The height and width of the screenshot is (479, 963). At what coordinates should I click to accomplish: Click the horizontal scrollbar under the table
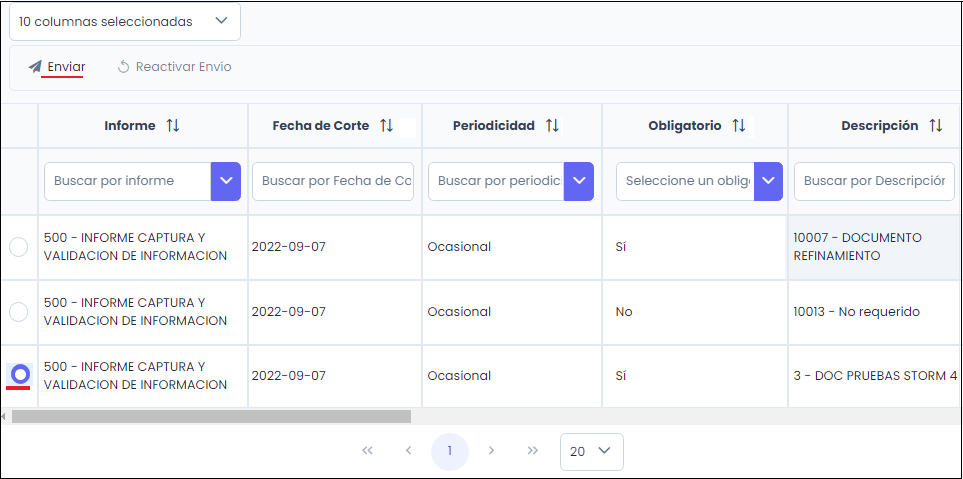[211, 416]
